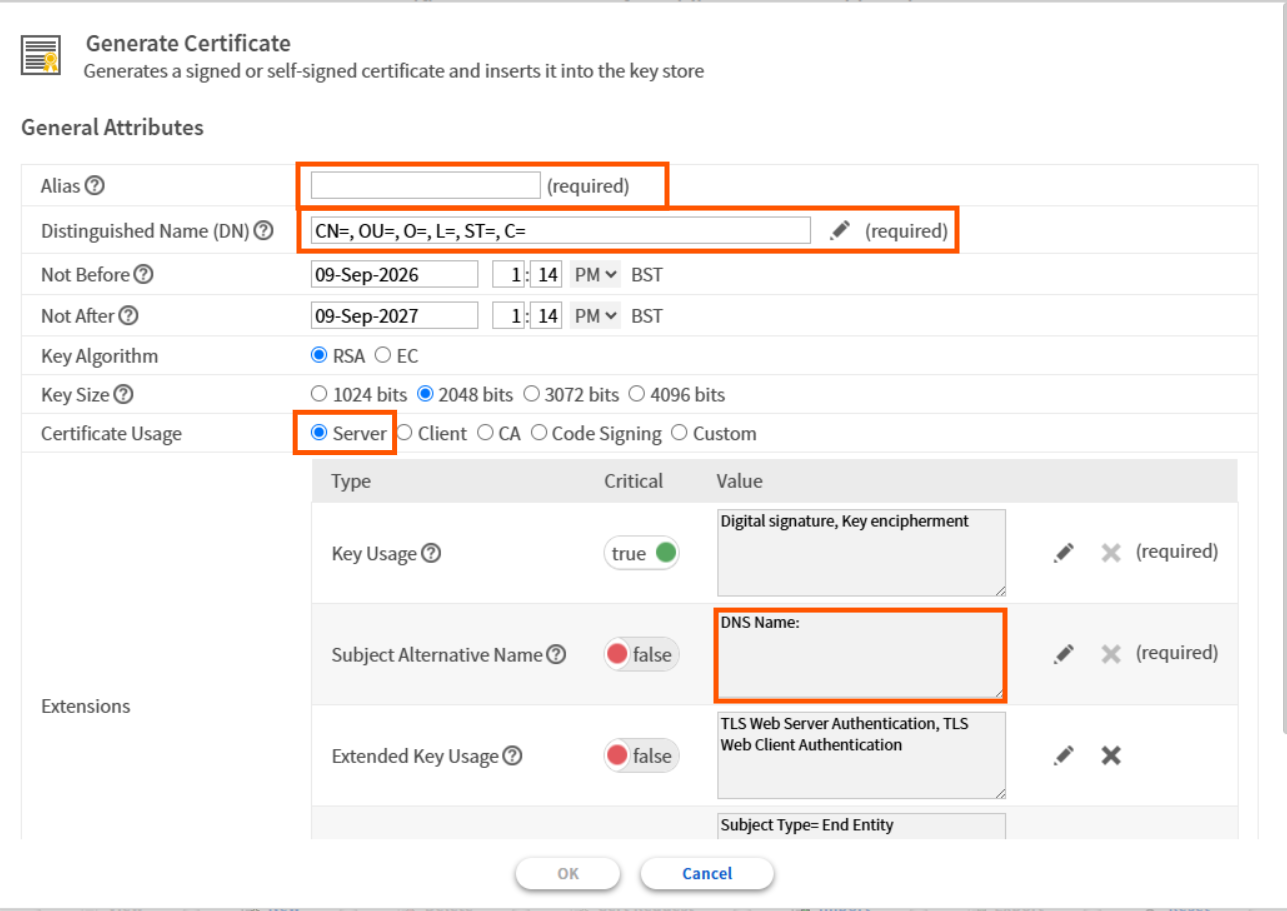Click the help icon beside Not Before
The width and height of the screenshot is (1287, 911).
[x=144, y=274]
